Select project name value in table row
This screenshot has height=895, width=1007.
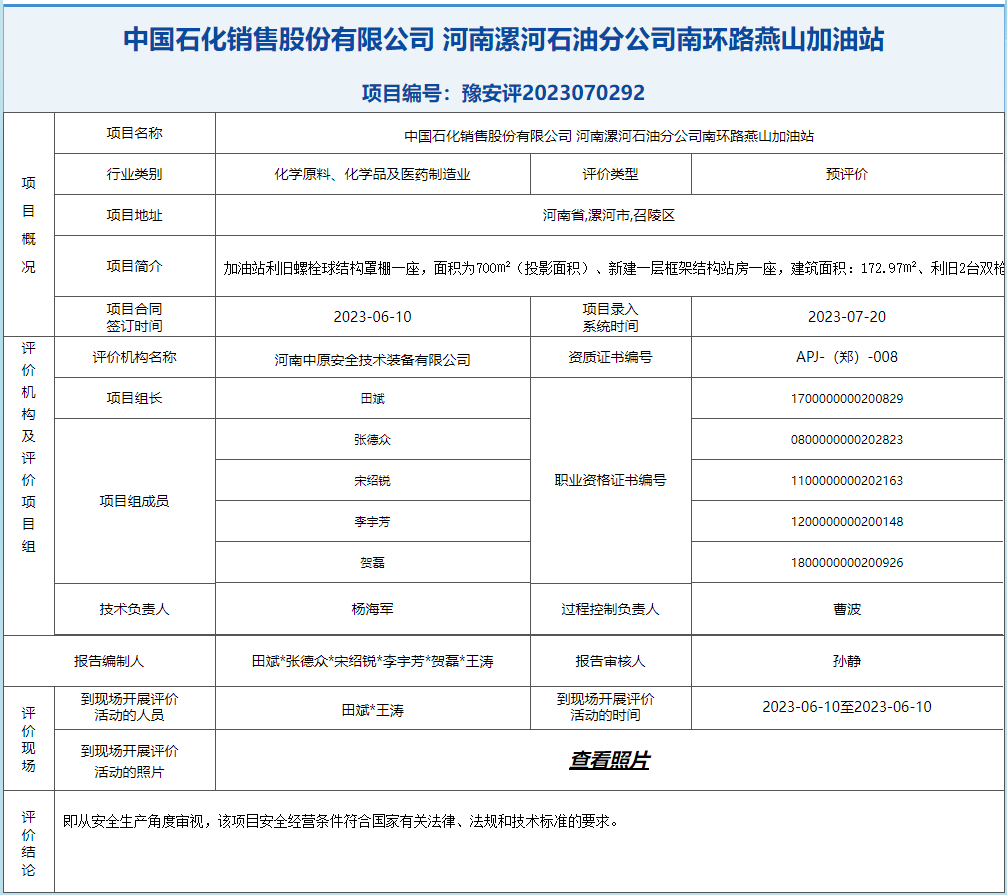point(609,136)
